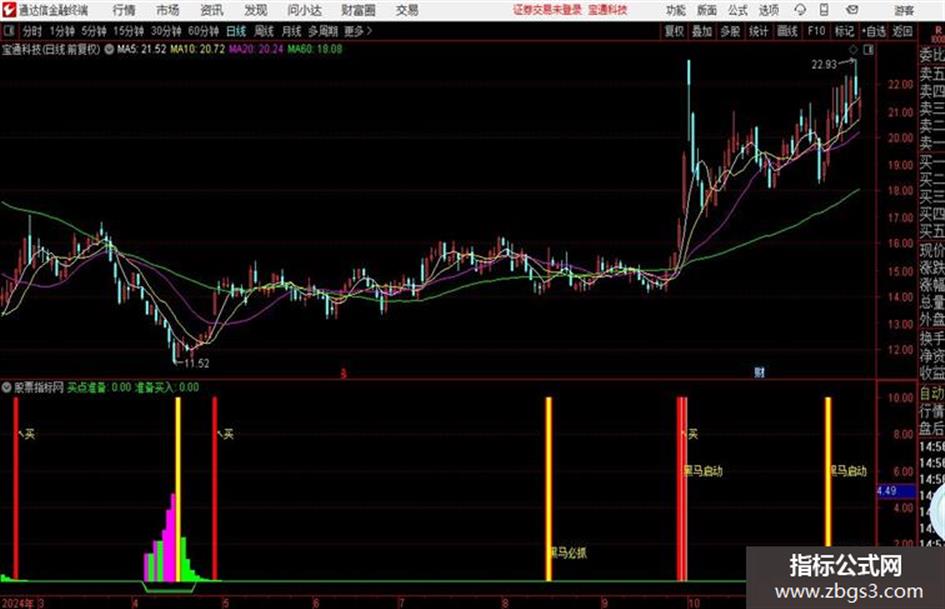Viewport: 945px width, 609px height.
Task: Toggle the chart right panel icon
Action: coord(868,50)
